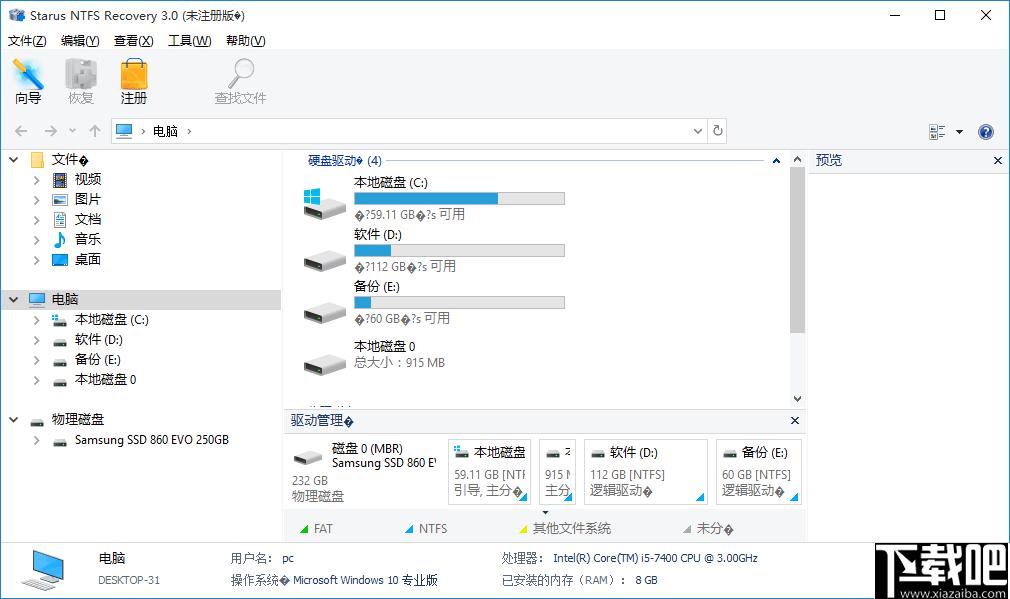Click the NTFS legend entry

coord(426,529)
